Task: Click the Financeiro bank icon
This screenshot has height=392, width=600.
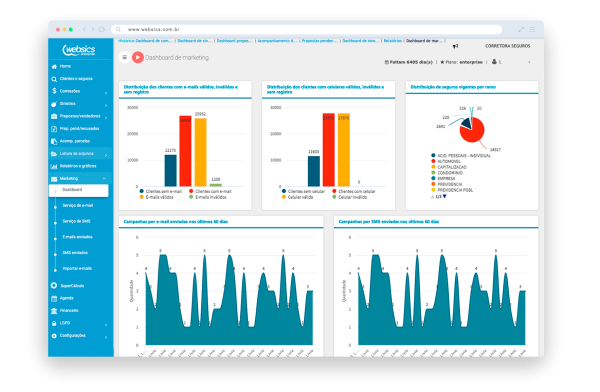Action: coord(54,311)
